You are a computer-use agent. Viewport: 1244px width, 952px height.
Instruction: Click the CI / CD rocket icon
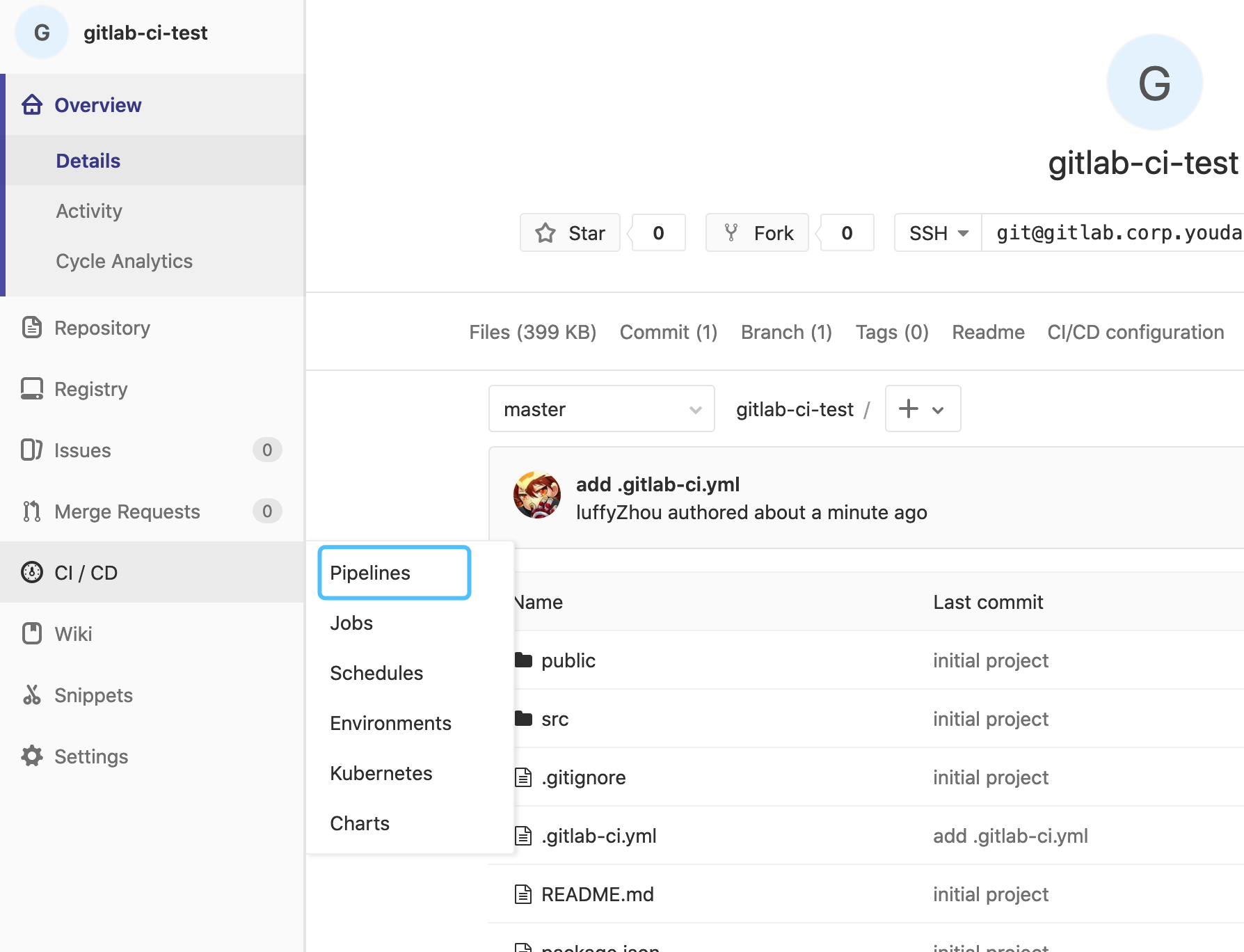[32, 572]
